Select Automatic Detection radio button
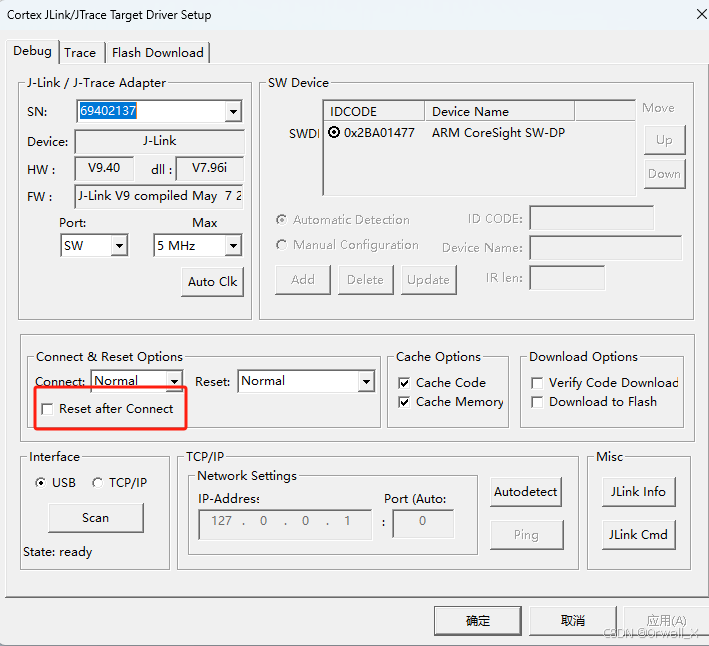Screen dimensions: 709x646 pos(281,220)
